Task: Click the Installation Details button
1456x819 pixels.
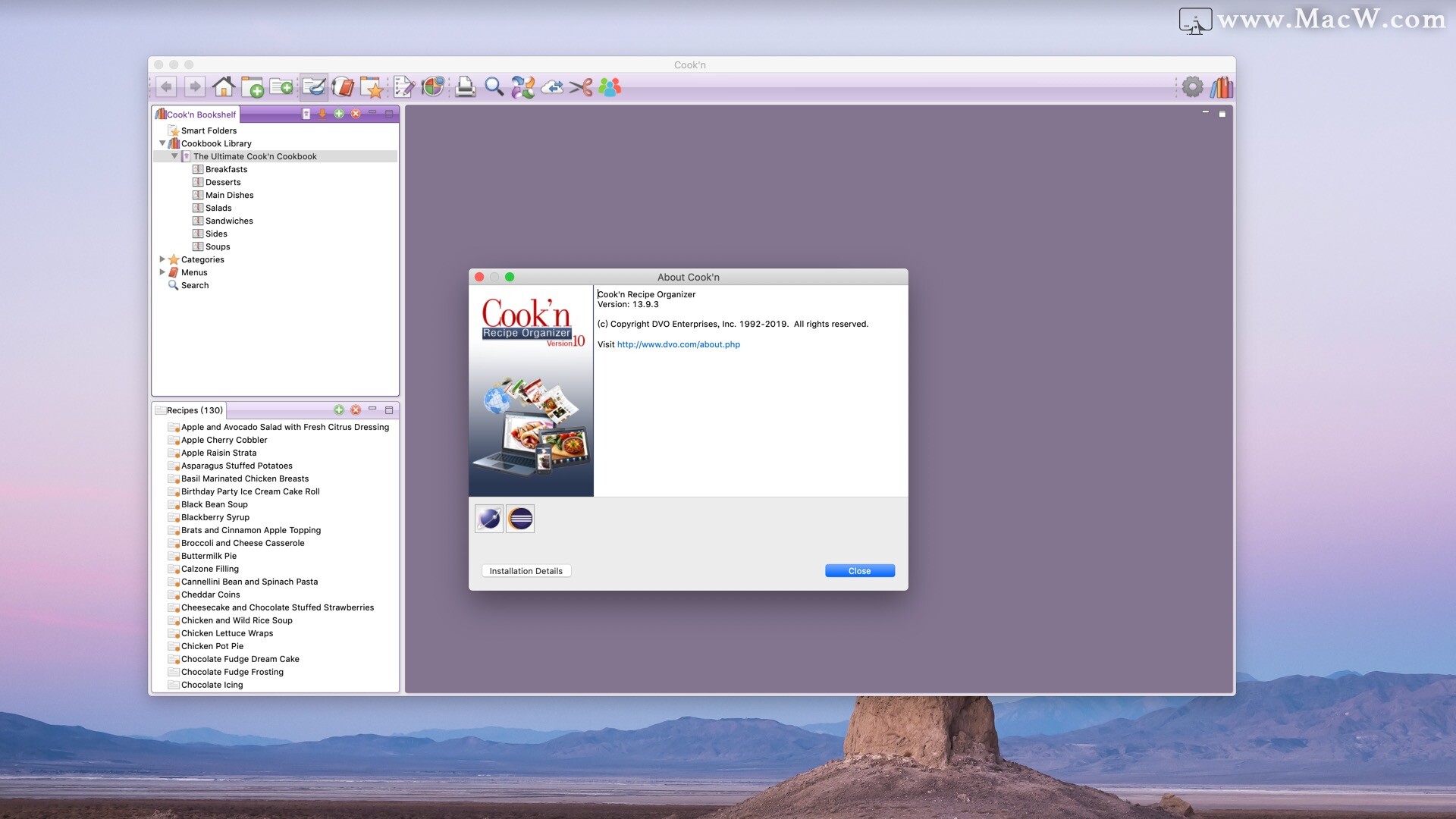Action: pos(526,571)
